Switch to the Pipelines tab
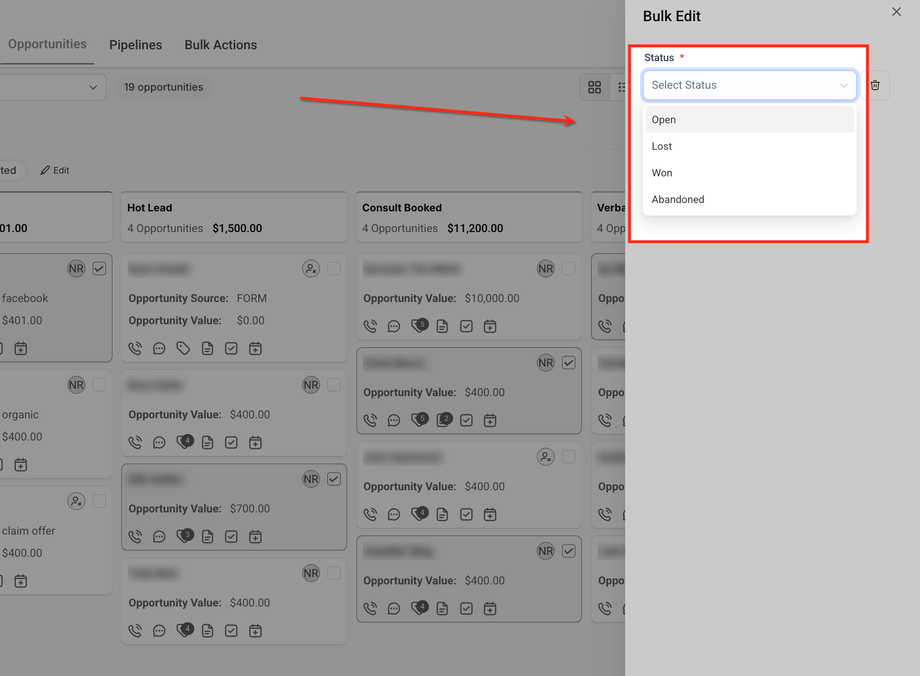Screen dimensions: 920x676 [x=135, y=45]
